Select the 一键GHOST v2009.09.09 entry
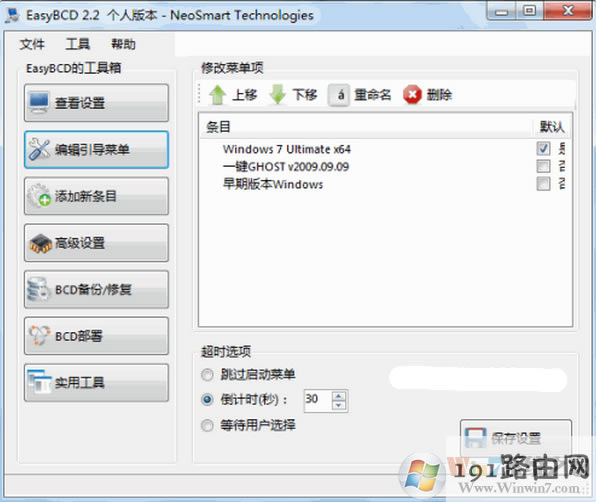This screenshot has height=502, width=596. tap(286, 166)
